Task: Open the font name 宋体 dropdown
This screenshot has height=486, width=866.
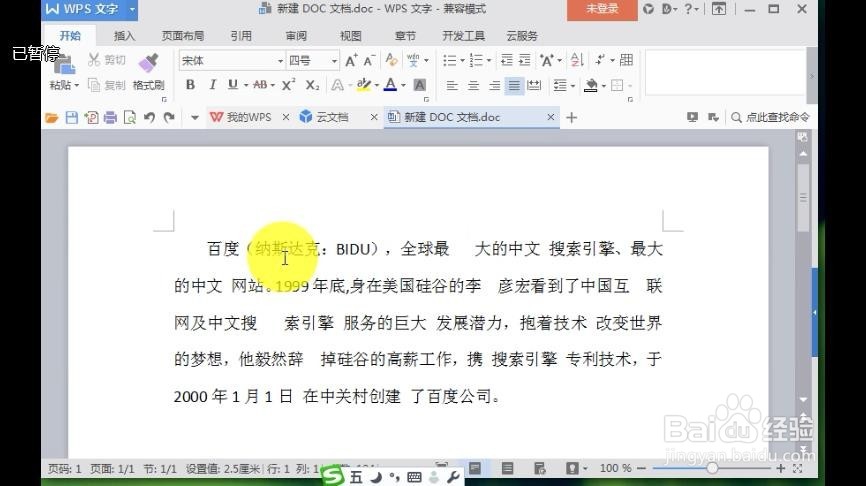Action: click(280, 61)
